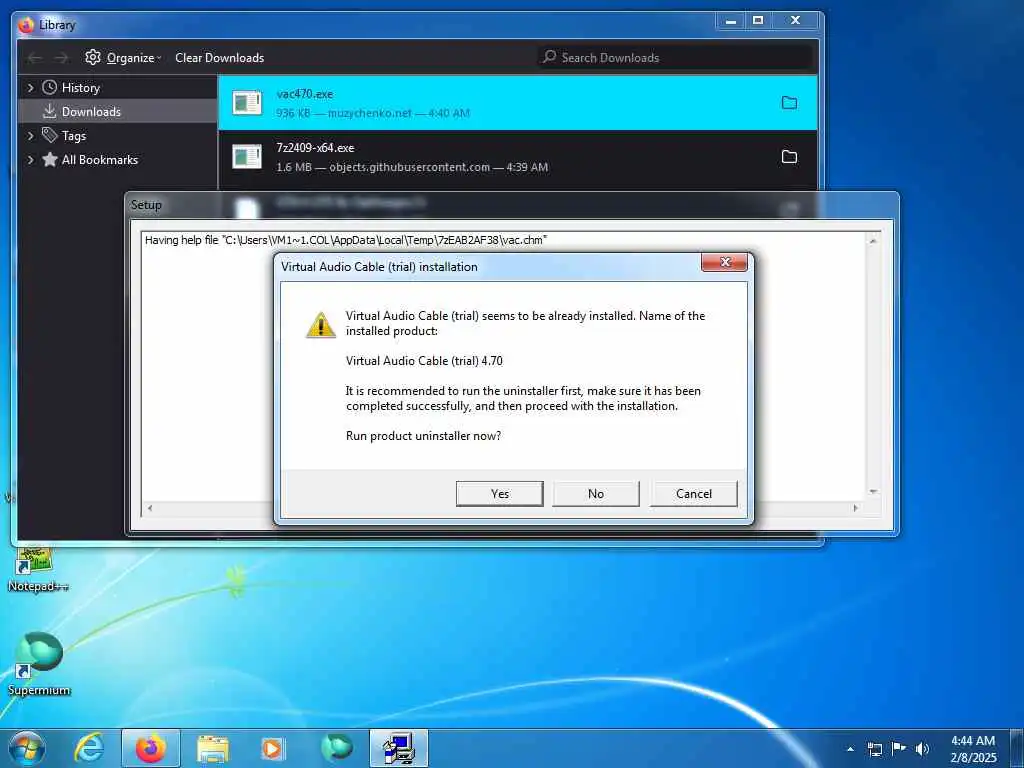Viewport: 1024px width, 768px height.
Task: Click Yes to run the uninstaller
Action: [500, 494]
